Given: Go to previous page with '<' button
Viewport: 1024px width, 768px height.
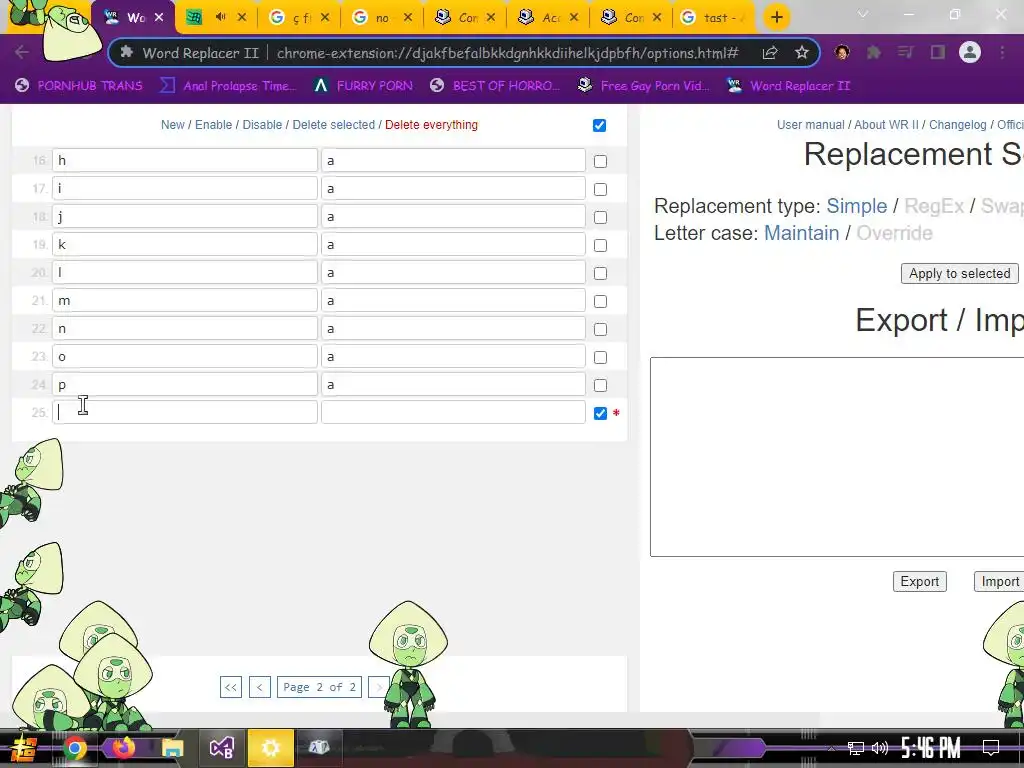Looking at the screenshot, I should click(260, 687).
